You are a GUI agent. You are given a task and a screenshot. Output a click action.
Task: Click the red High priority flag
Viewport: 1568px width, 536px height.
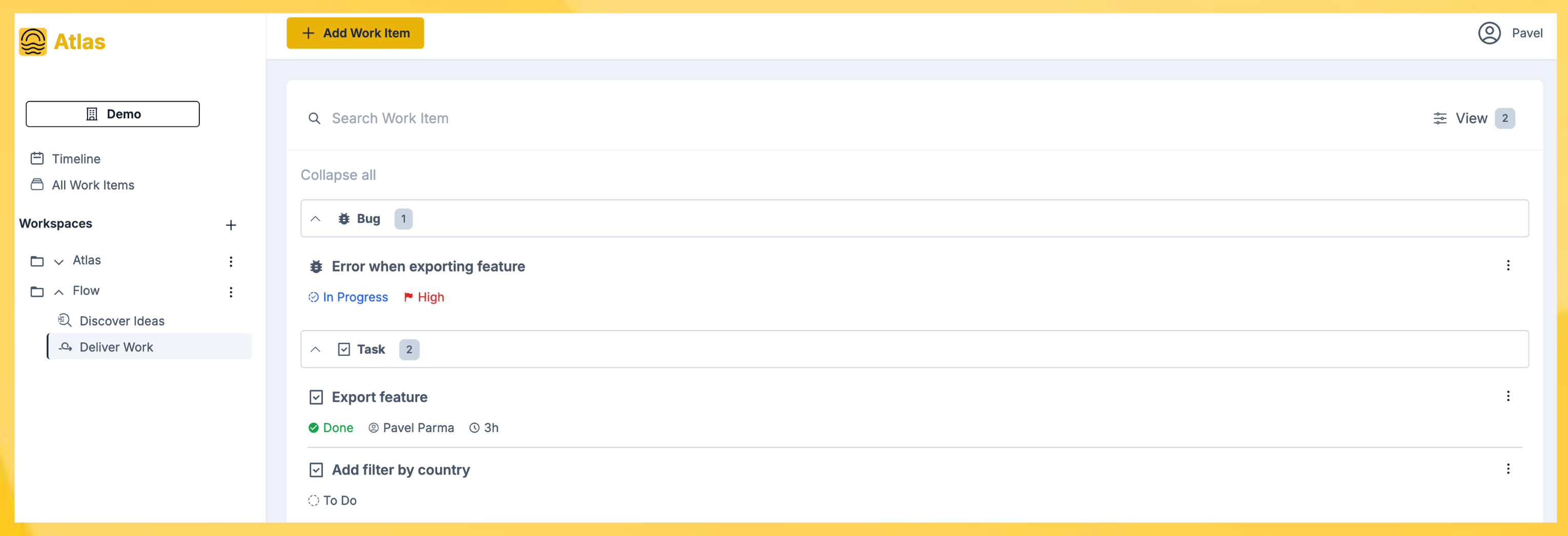point(409,297)
